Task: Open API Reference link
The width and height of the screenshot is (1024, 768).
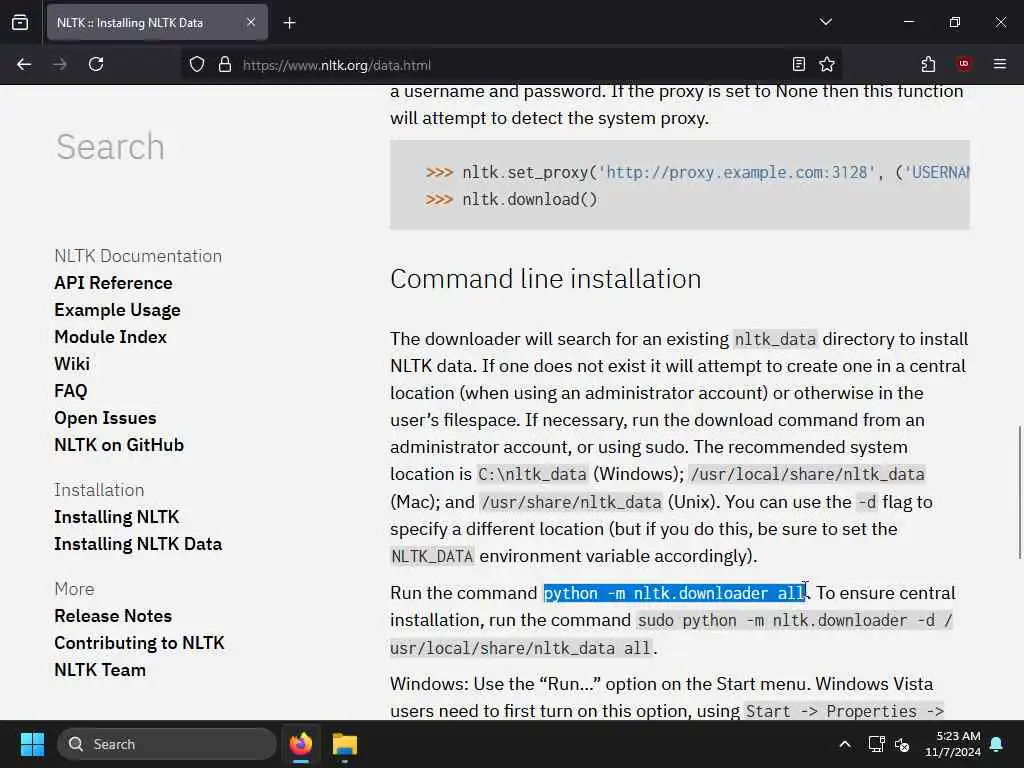Action: click(x=114, y=283)
